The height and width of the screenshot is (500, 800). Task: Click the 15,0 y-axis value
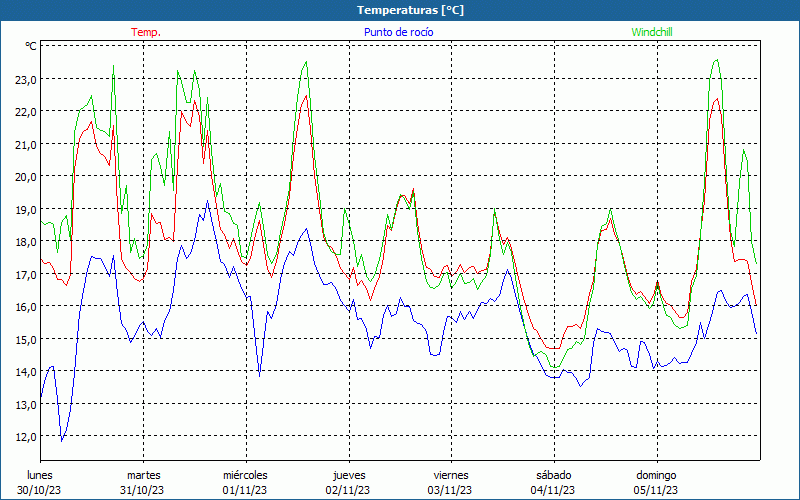(26, 339)
